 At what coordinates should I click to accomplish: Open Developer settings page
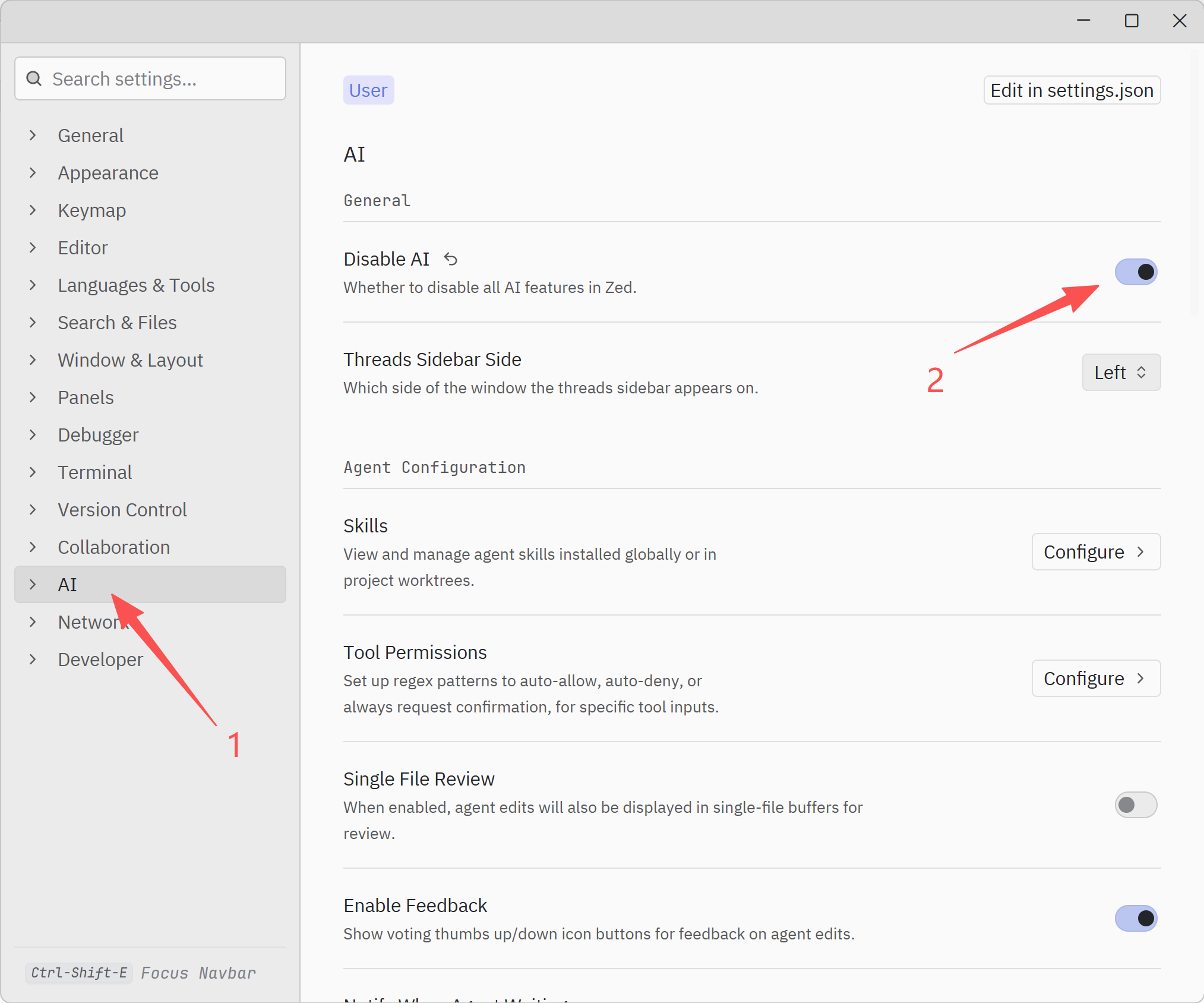click(x=150, y=660)
